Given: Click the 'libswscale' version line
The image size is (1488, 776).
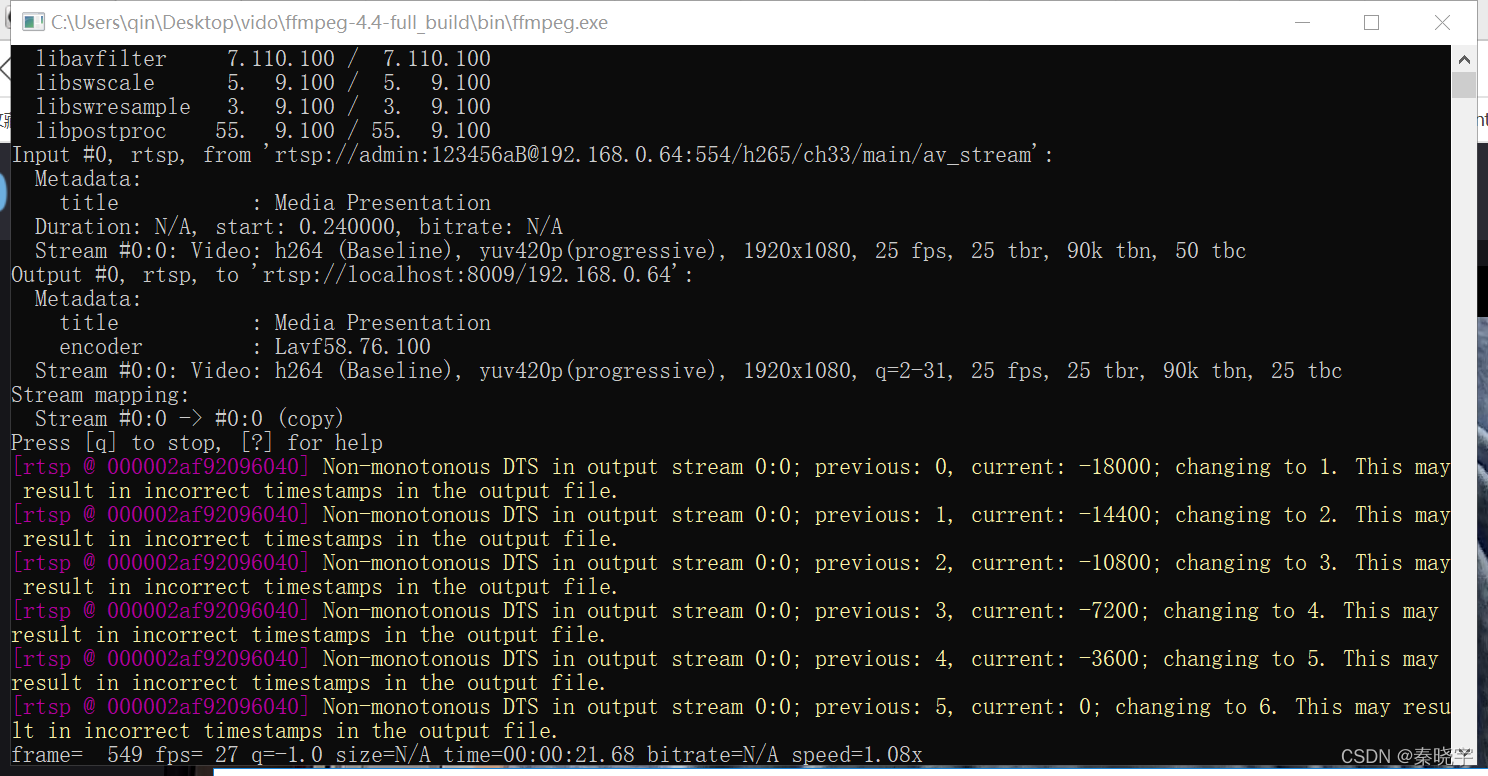Looking at the screenshot, I should coord(263,83).
